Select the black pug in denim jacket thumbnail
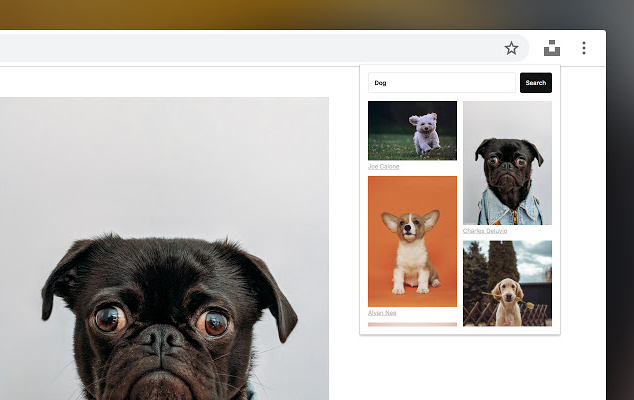Screen dimensions: 634x400 tap(507, 163)
